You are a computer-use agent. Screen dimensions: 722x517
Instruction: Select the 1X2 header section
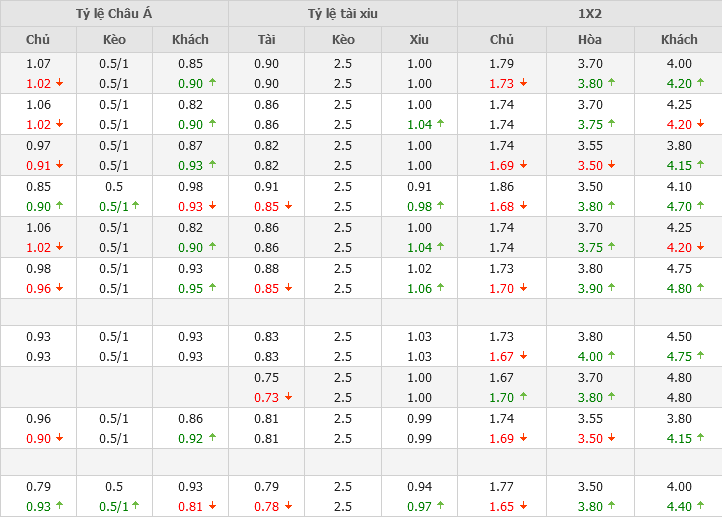click(589, 14)
